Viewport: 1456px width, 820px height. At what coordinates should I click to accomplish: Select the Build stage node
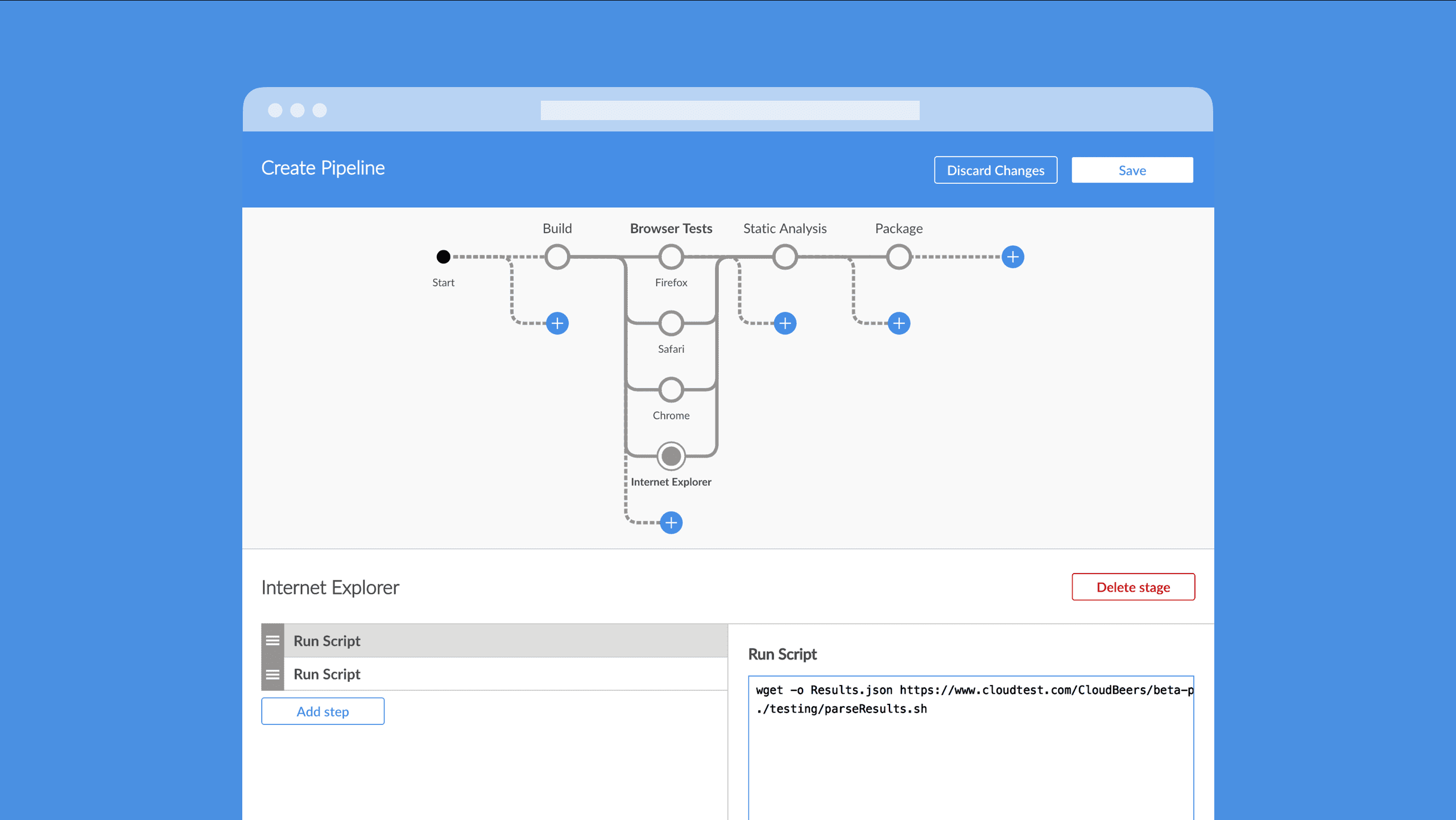[x=557, y=257]
